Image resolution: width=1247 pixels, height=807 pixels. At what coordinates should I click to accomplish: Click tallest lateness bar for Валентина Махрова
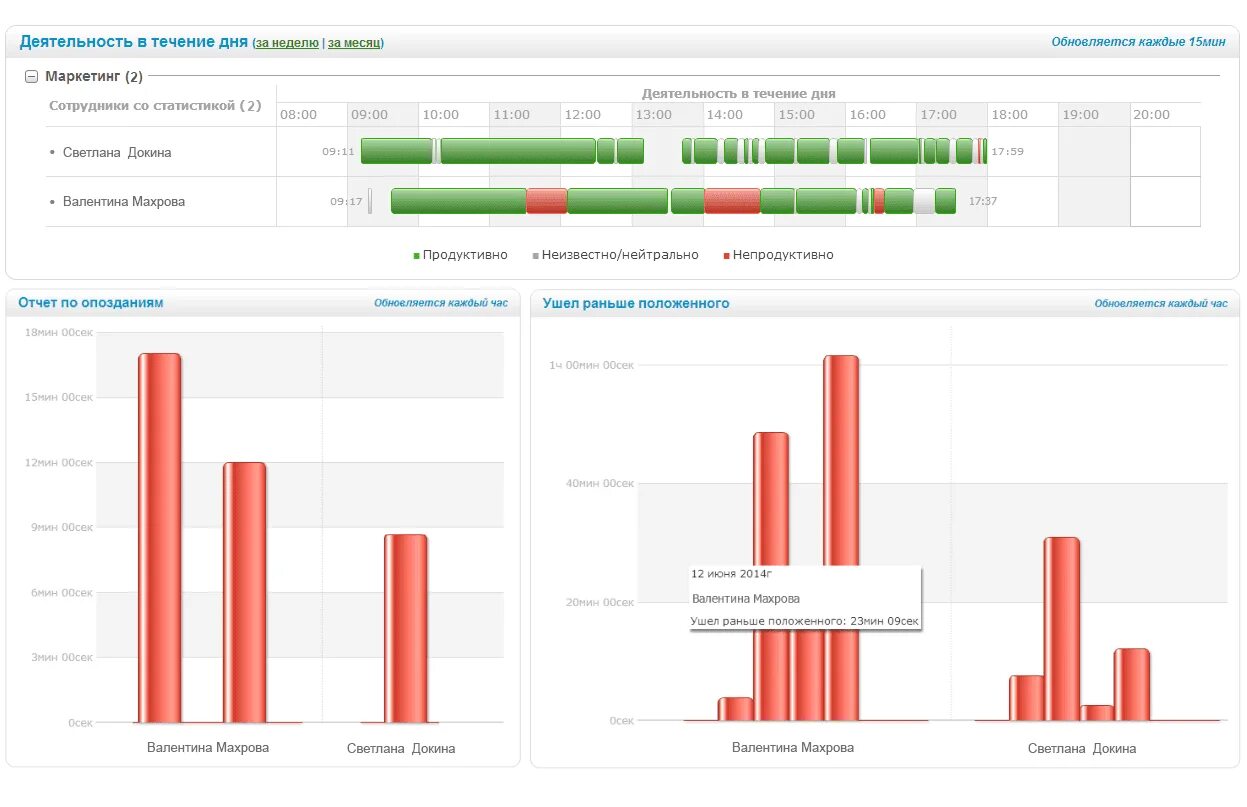click(x=160, y=537)
